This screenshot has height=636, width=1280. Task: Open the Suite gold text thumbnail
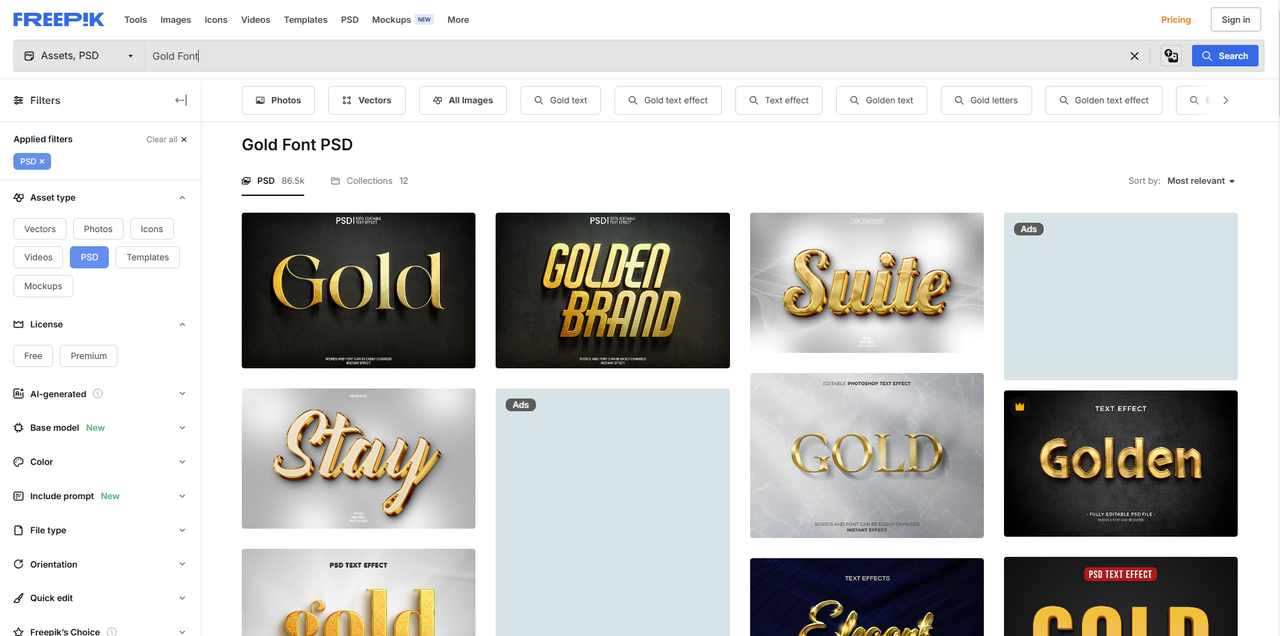(x=867, y=283)
